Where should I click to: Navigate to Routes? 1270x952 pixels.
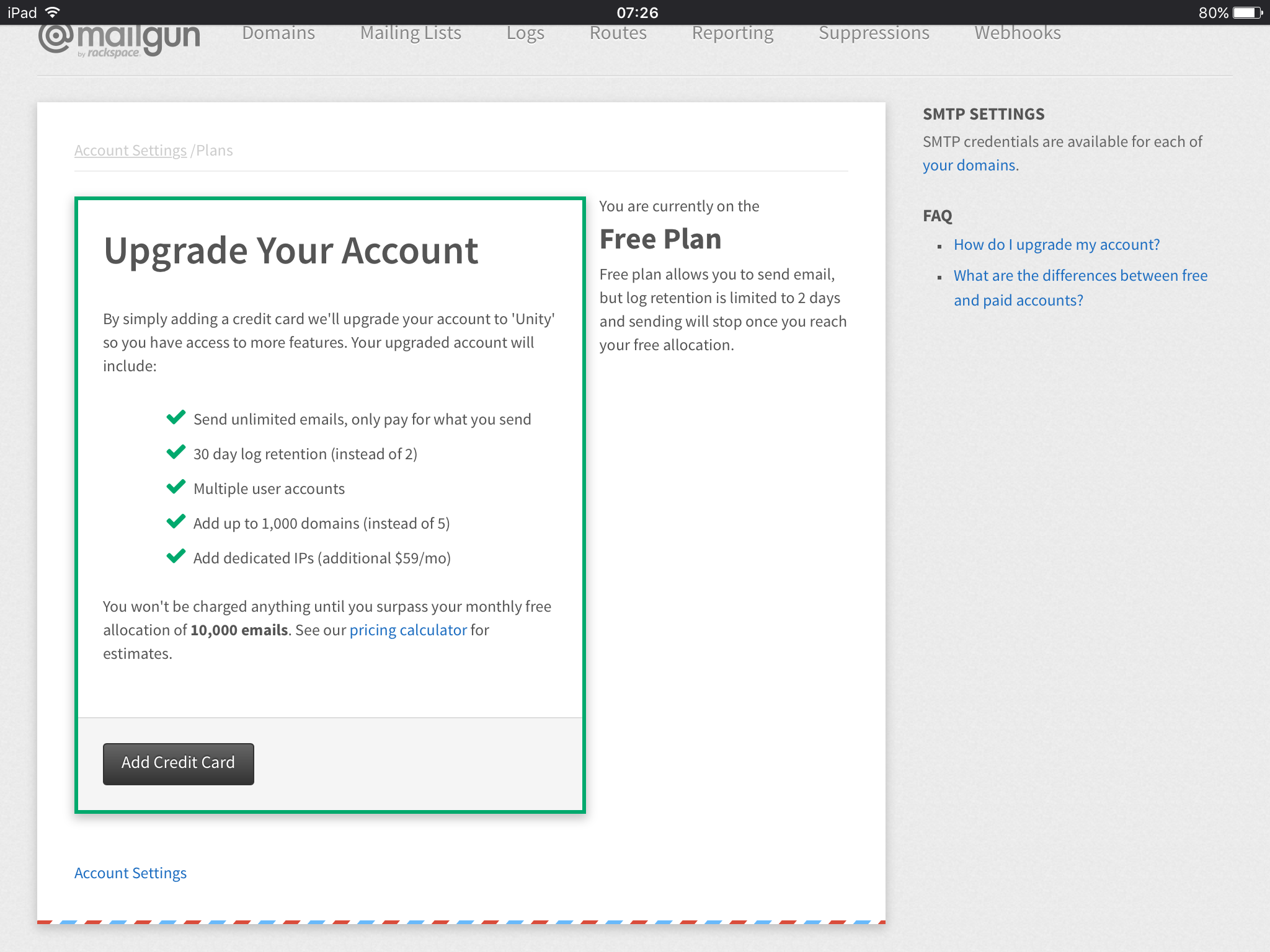point(618,33)
